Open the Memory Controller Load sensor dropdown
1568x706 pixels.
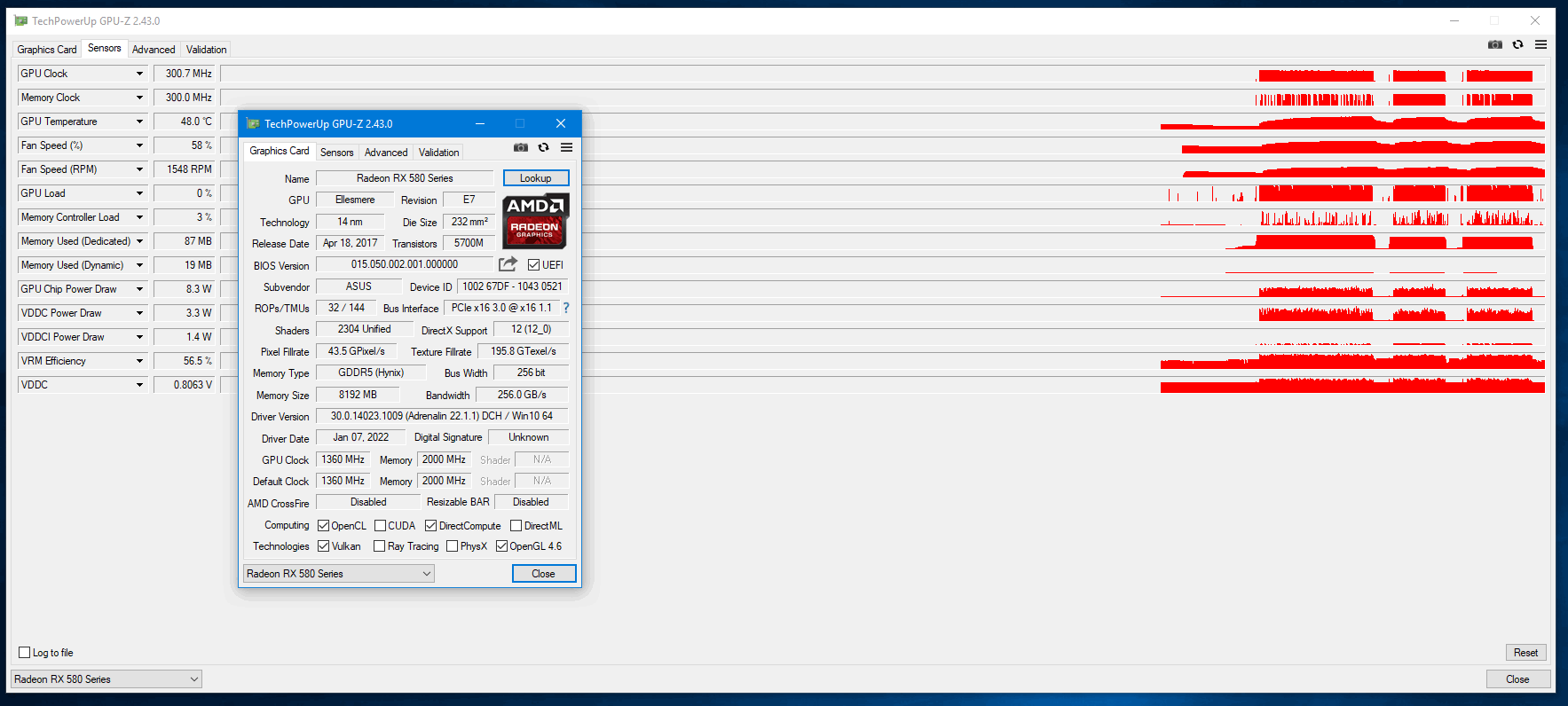(x=139, y=217)
